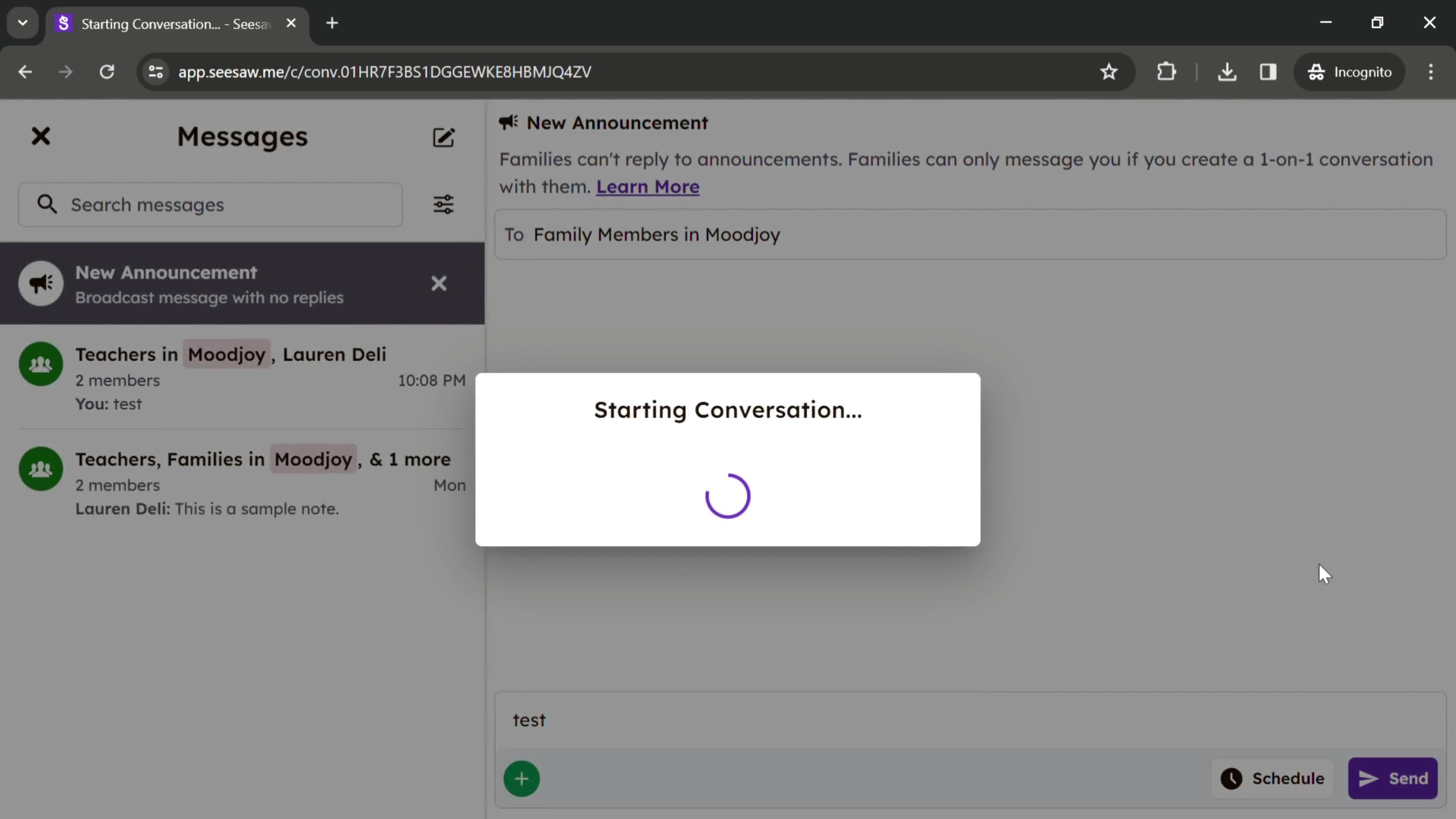
Task: Select Family Members in Moodjoy recipient
Action: (x=658, y=234)
